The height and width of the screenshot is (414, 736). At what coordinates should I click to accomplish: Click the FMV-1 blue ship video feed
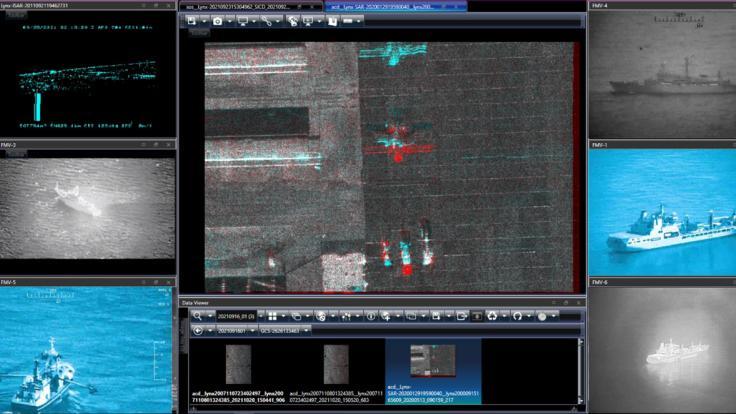pos(662,213)
